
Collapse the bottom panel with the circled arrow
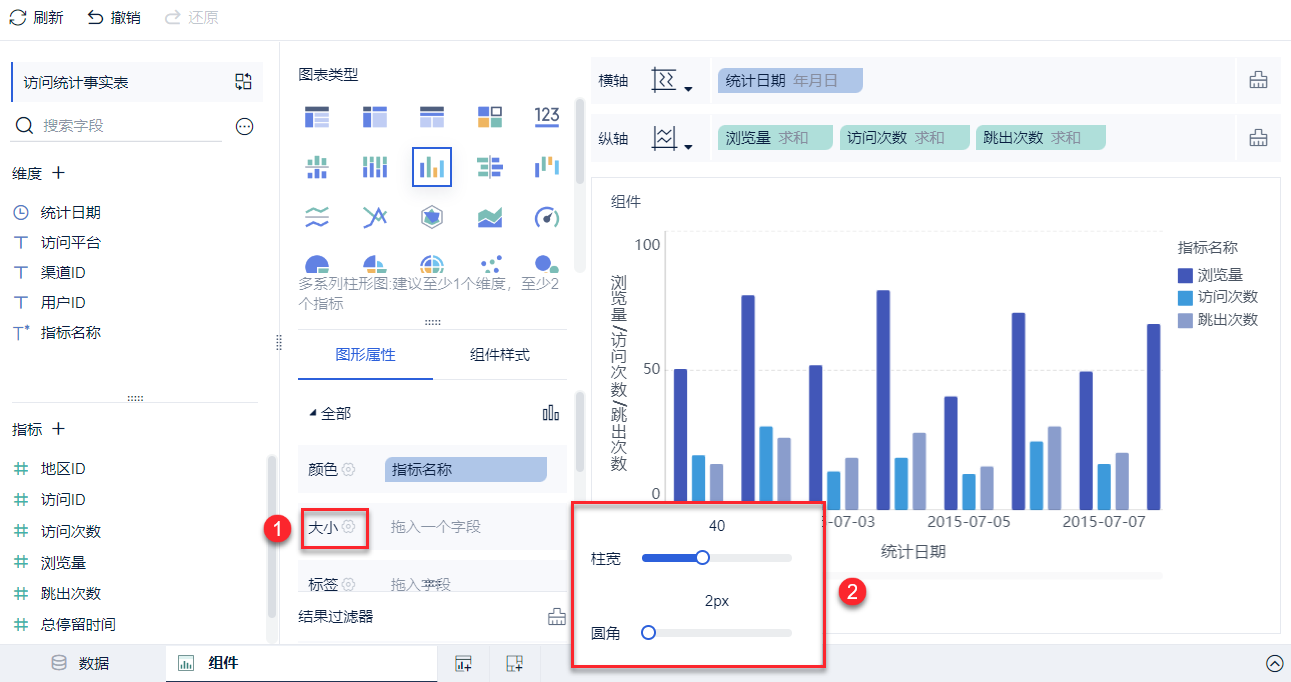(1274, 663)
